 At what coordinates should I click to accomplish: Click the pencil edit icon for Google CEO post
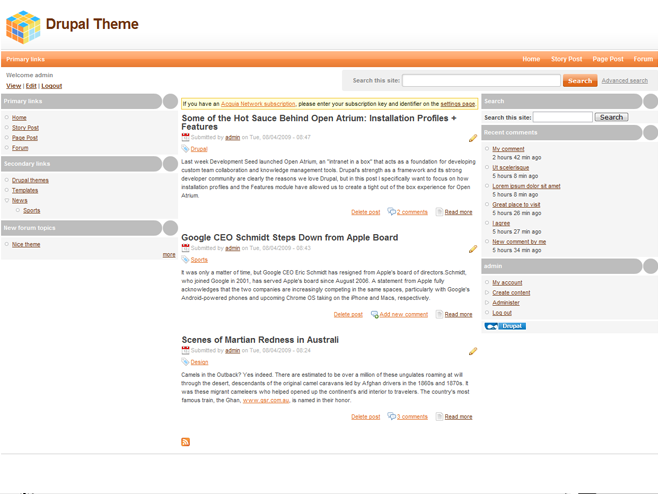pos(473,249)
